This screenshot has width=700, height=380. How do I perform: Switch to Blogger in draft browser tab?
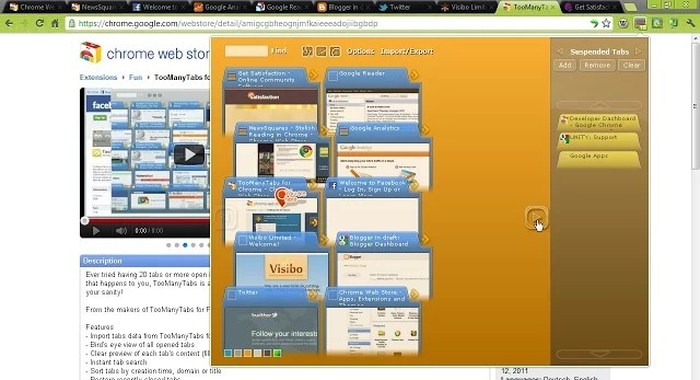(344, 7)
